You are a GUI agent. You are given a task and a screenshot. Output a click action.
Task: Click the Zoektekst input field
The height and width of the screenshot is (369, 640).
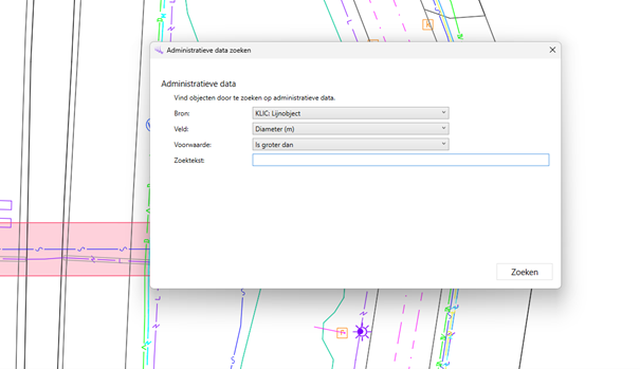(x=400, y=160)
